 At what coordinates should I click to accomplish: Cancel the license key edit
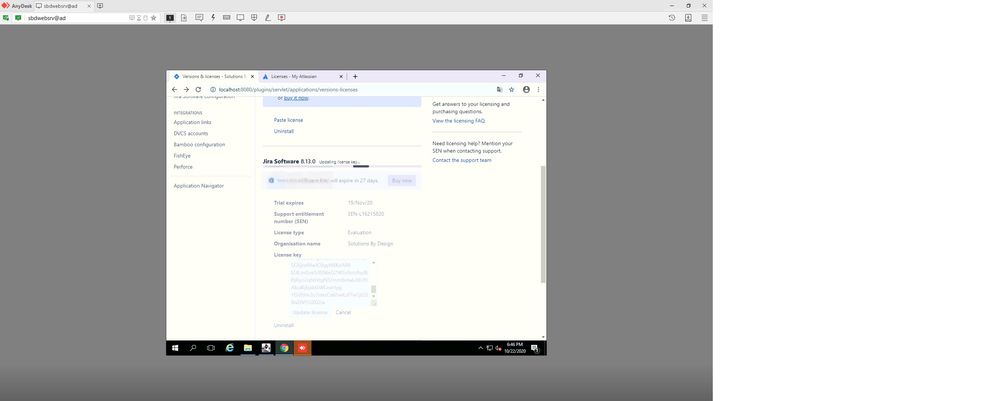click(x=343, y=312)
